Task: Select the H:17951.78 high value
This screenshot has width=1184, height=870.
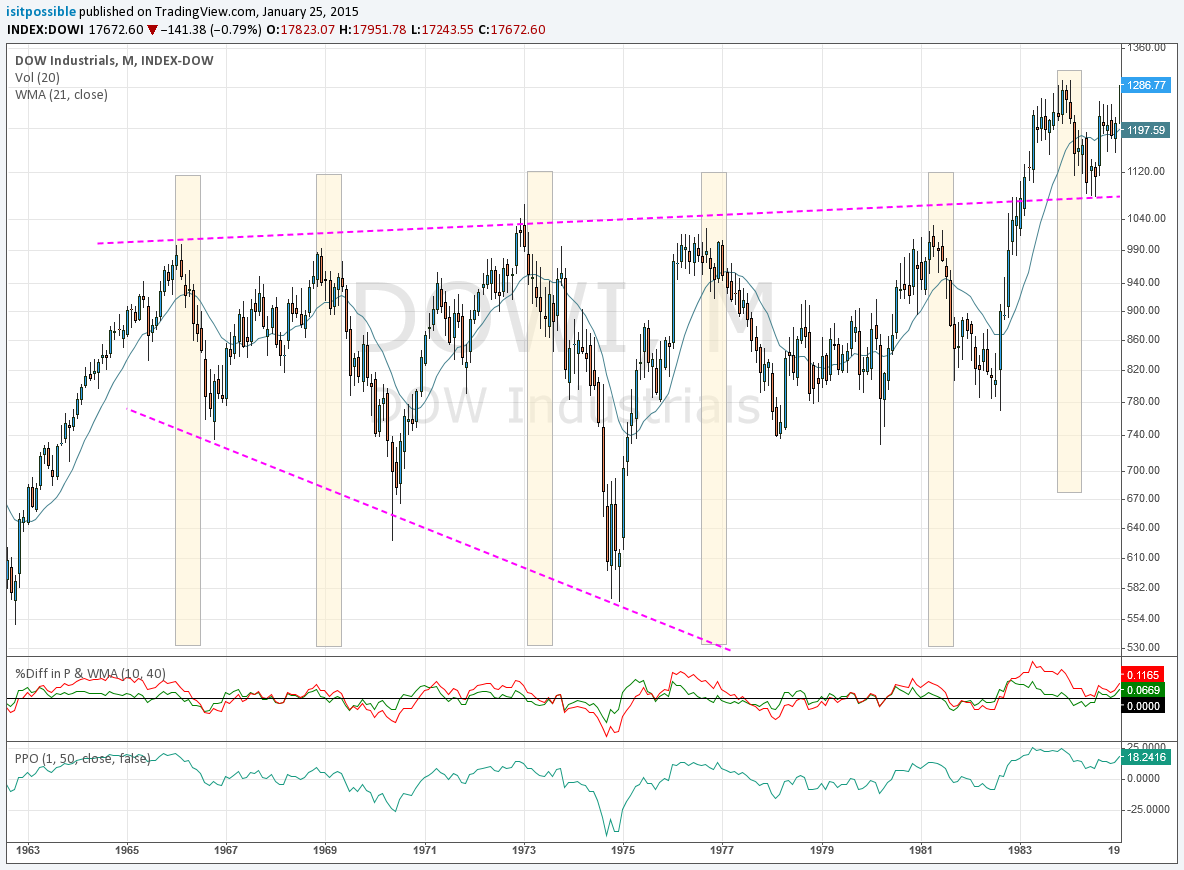Action: tap(372, 29)
